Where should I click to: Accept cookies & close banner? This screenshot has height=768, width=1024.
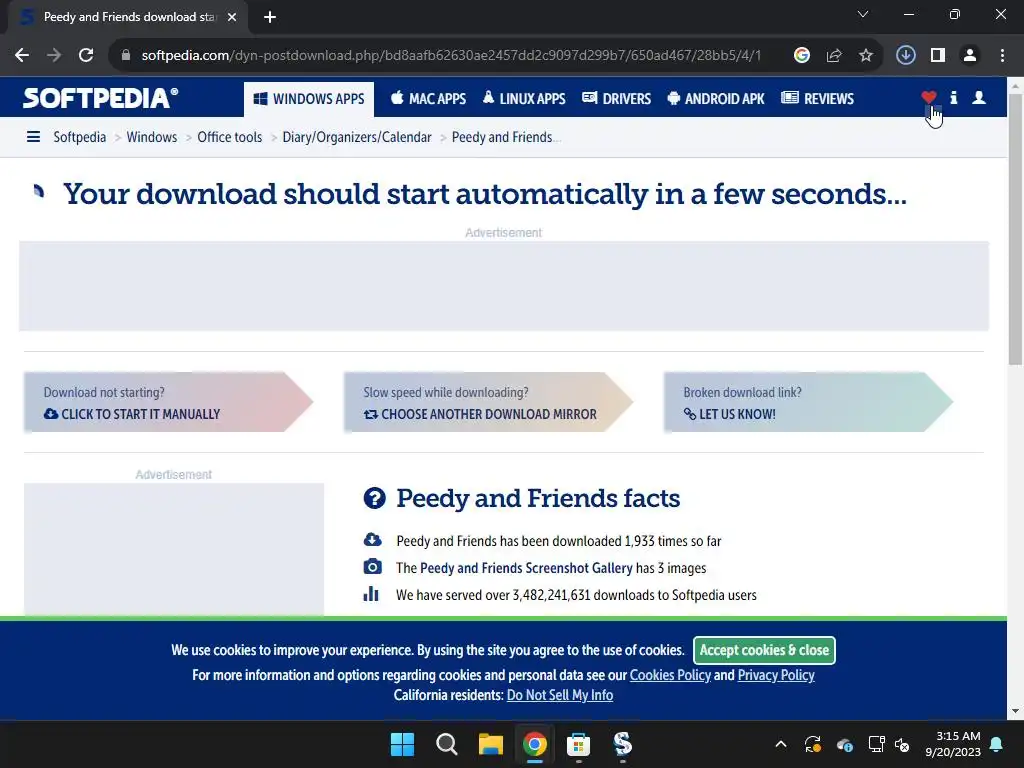[764, 650]
